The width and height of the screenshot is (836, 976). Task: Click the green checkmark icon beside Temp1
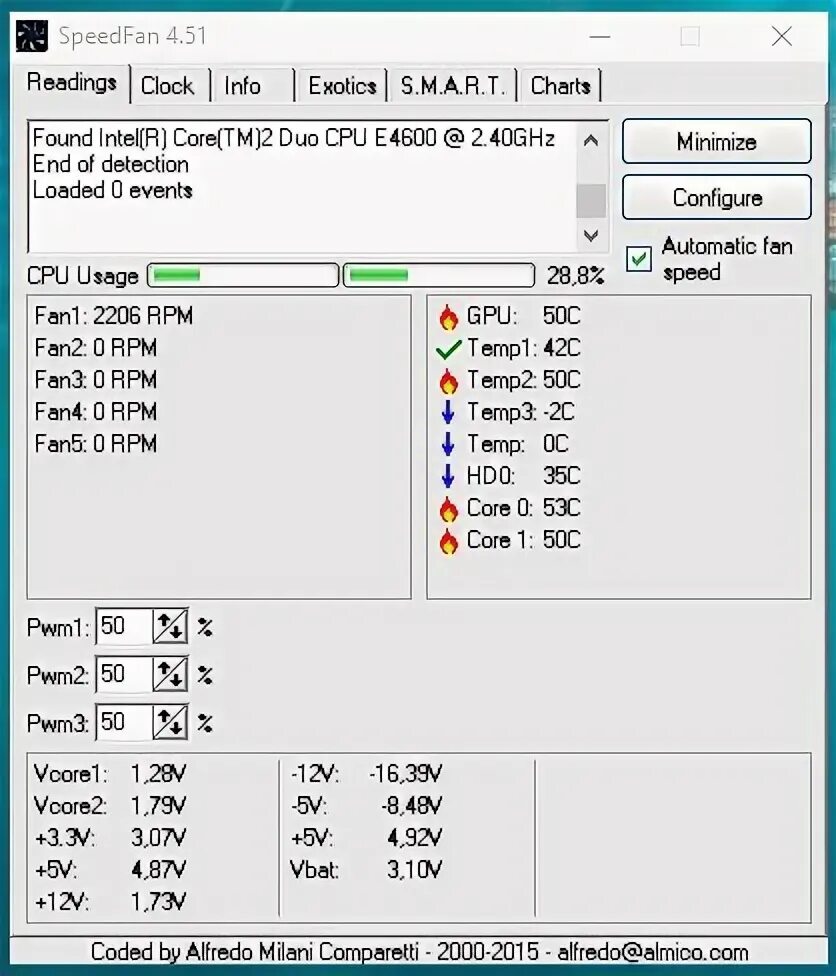pyautogui.click(x=448, y=350)
